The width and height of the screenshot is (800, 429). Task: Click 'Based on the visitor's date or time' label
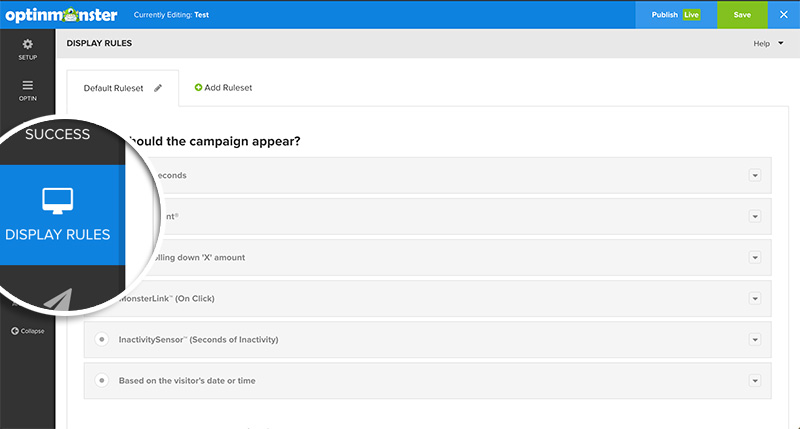point(187,381)
